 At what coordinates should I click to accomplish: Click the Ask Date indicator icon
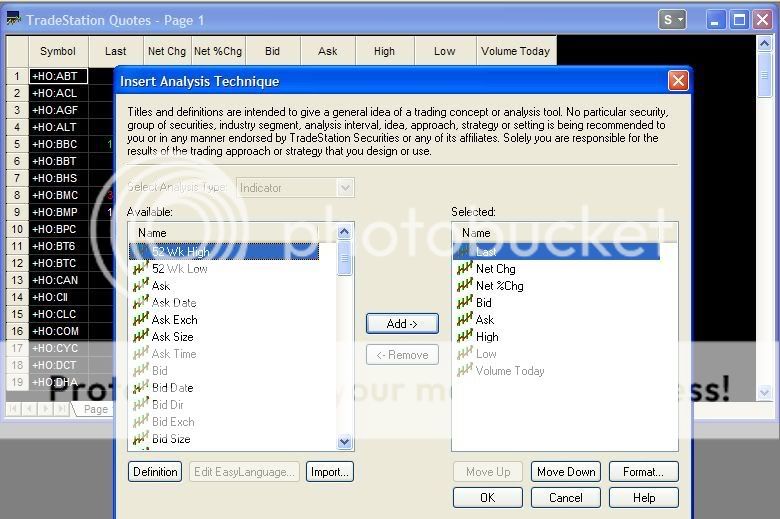click(x=141, y=302)
